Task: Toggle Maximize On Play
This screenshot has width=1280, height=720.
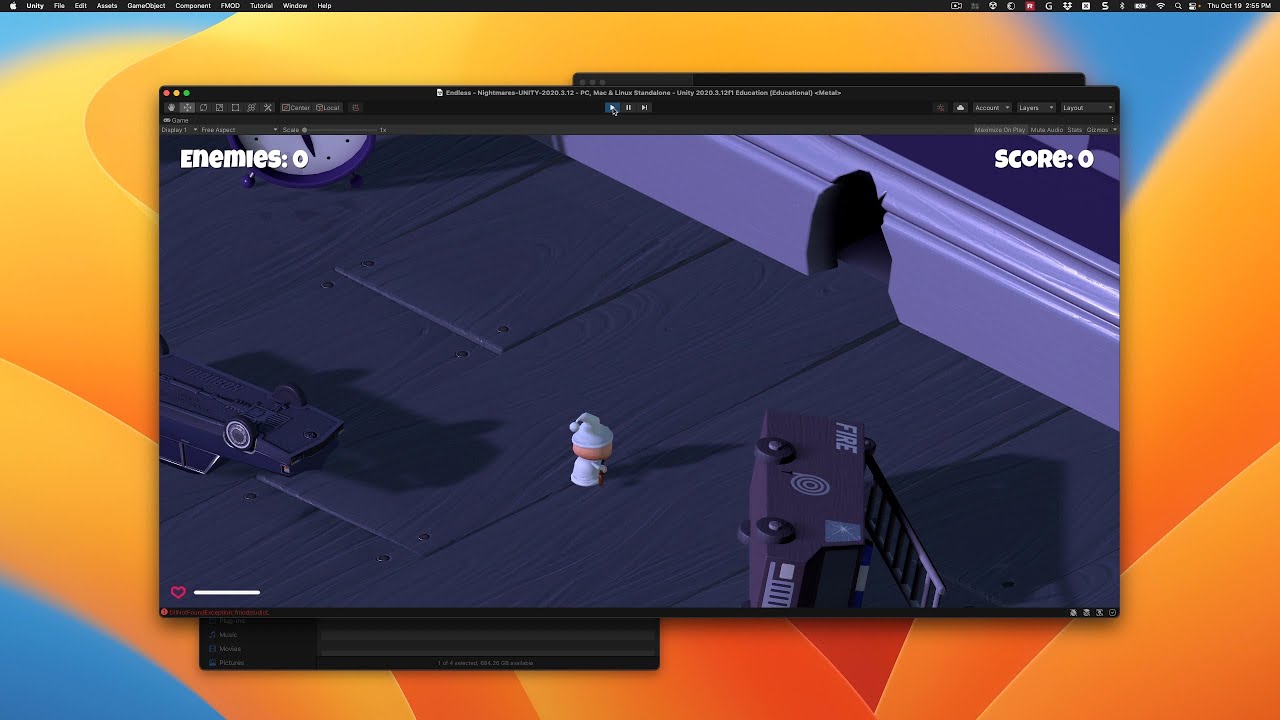Action: pos(1000,130)
